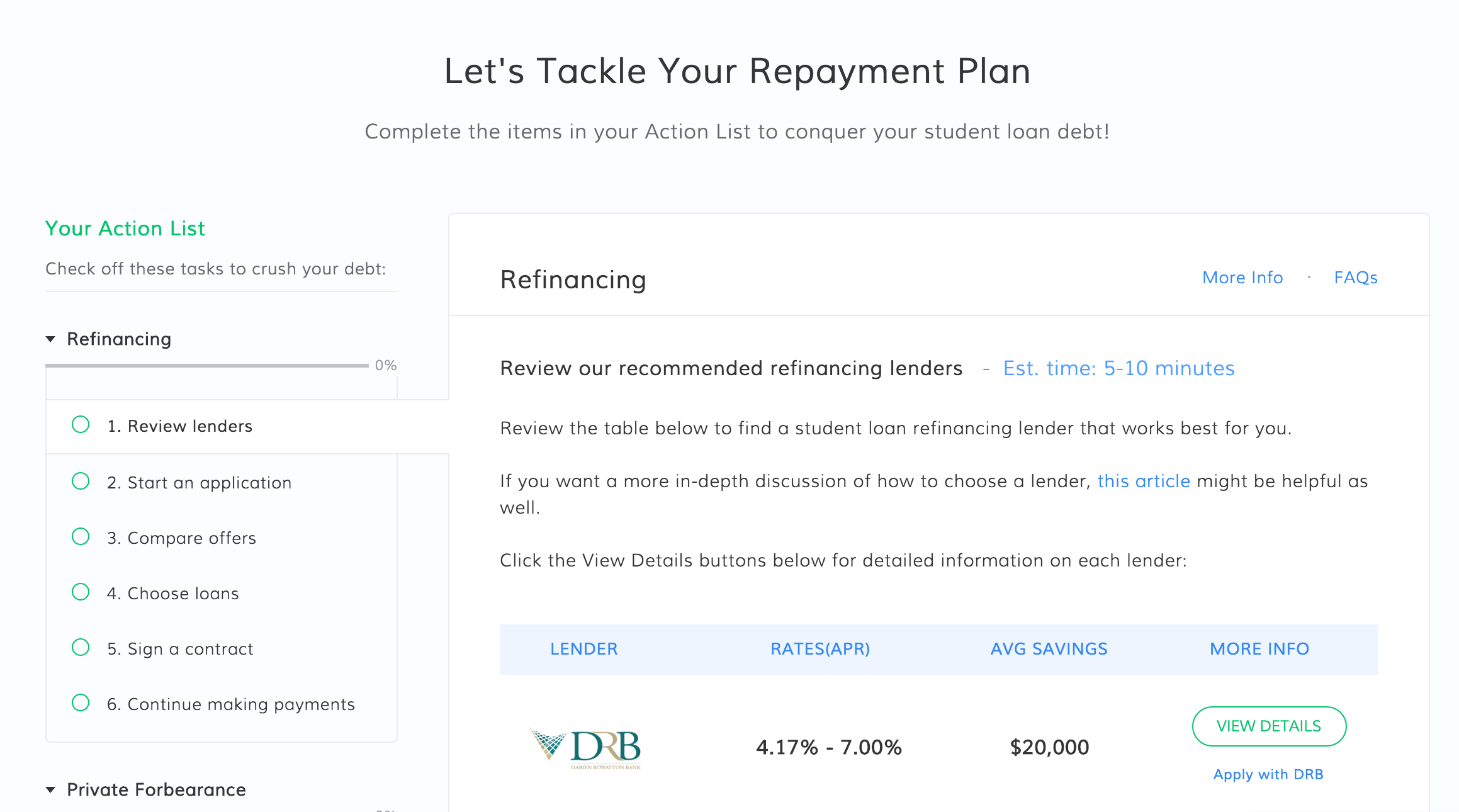Click the RATES(APR) column header
The height and width of the screenshot is (812, 1459).
coord(820,648)
